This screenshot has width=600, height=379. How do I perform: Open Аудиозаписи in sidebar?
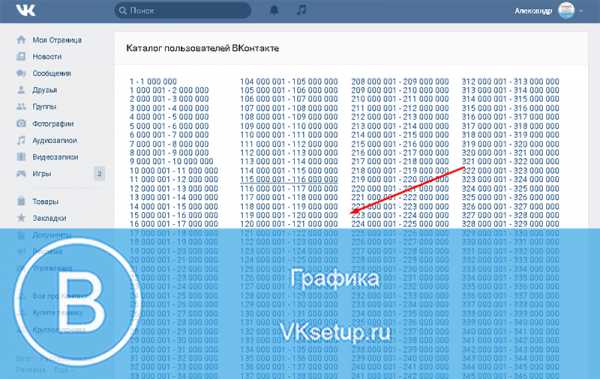point(55,140)
